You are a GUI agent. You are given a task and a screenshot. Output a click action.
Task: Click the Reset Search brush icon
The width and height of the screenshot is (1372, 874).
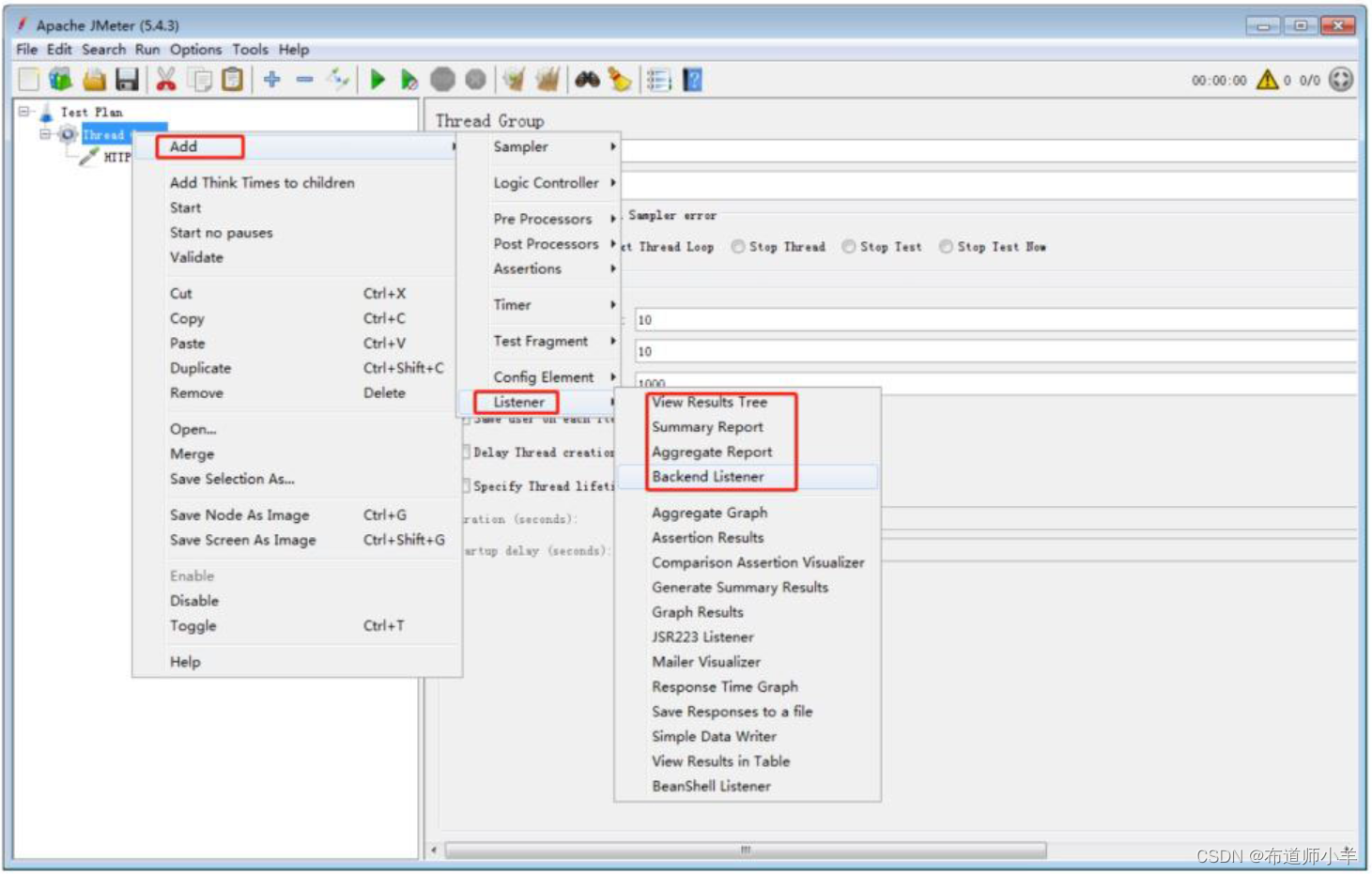click(620, 80)
